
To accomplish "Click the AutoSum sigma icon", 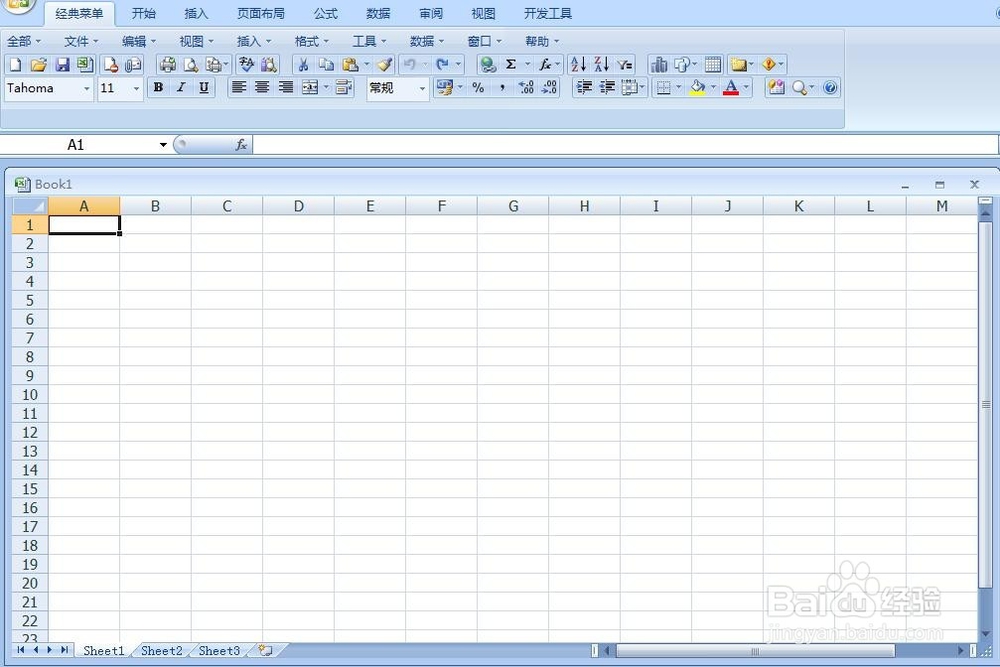I will point(511,64).
